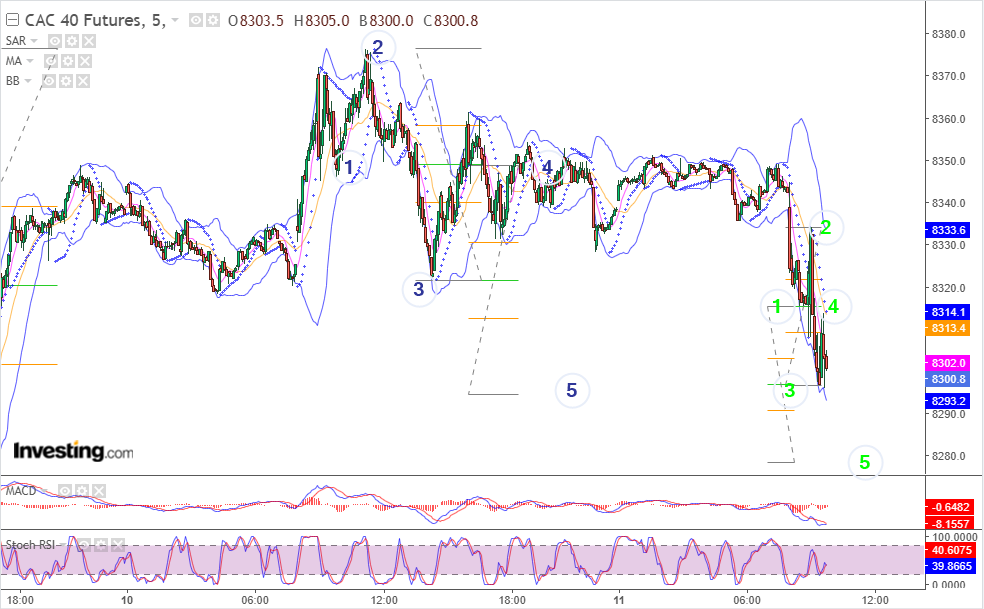Open the MACD indicator settings gear

[82, 491]
